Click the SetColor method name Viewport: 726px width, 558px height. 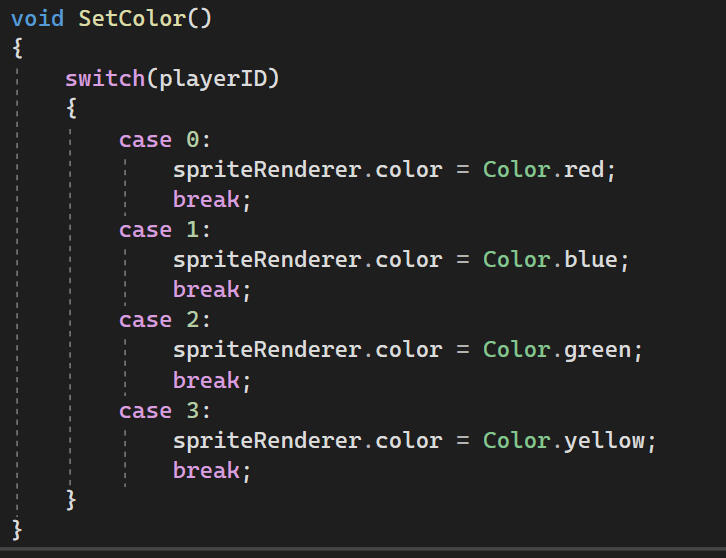click(132, 19)
